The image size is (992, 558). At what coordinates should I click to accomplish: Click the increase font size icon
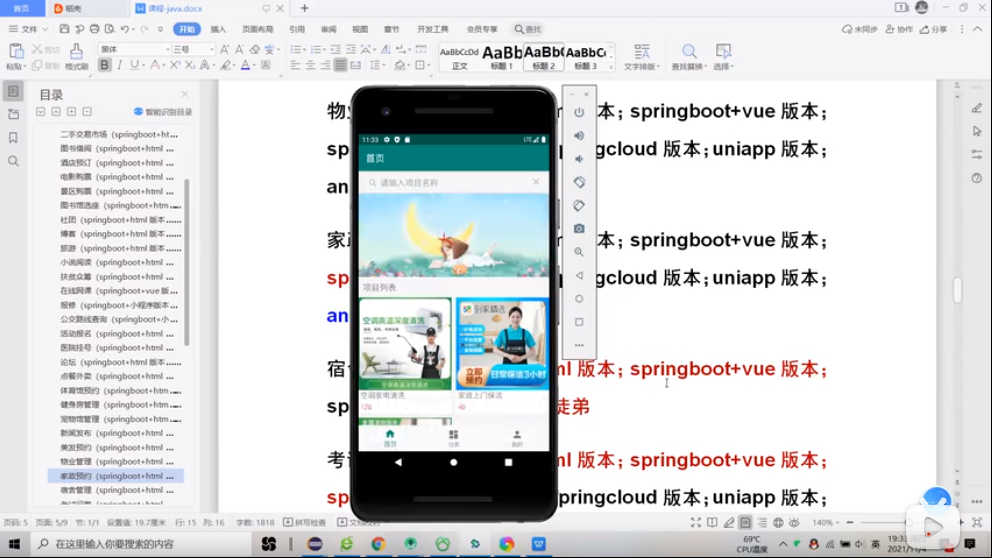point(225,49)
